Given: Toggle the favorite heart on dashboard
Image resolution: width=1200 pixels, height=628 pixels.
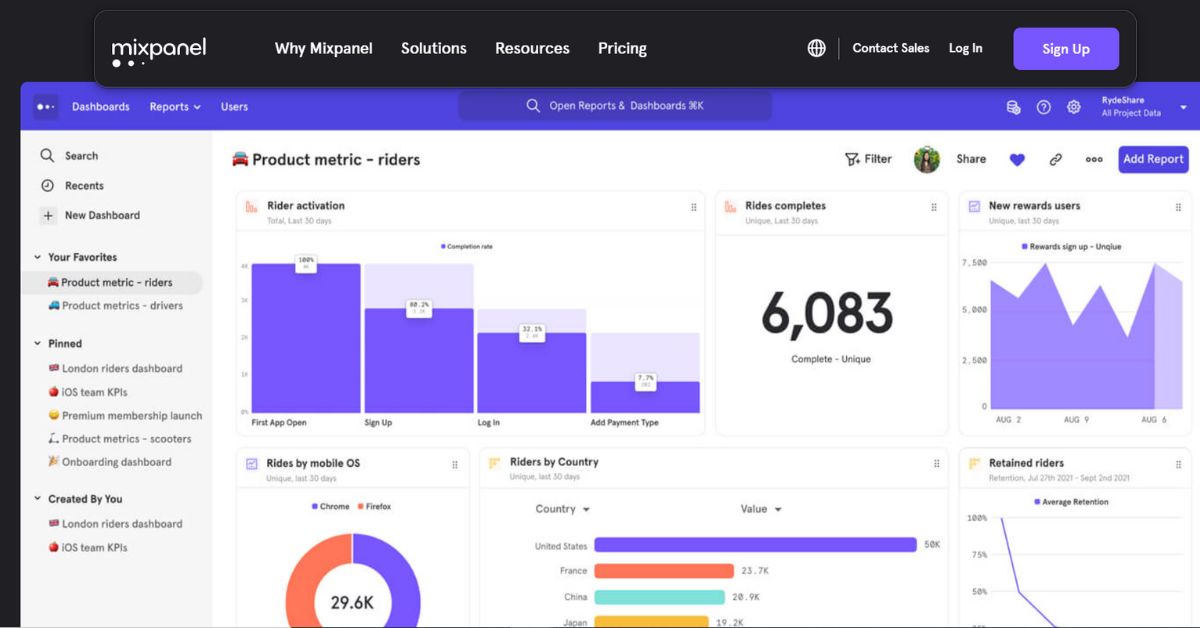Looking at the screenshot, I should click(1017, 159).
